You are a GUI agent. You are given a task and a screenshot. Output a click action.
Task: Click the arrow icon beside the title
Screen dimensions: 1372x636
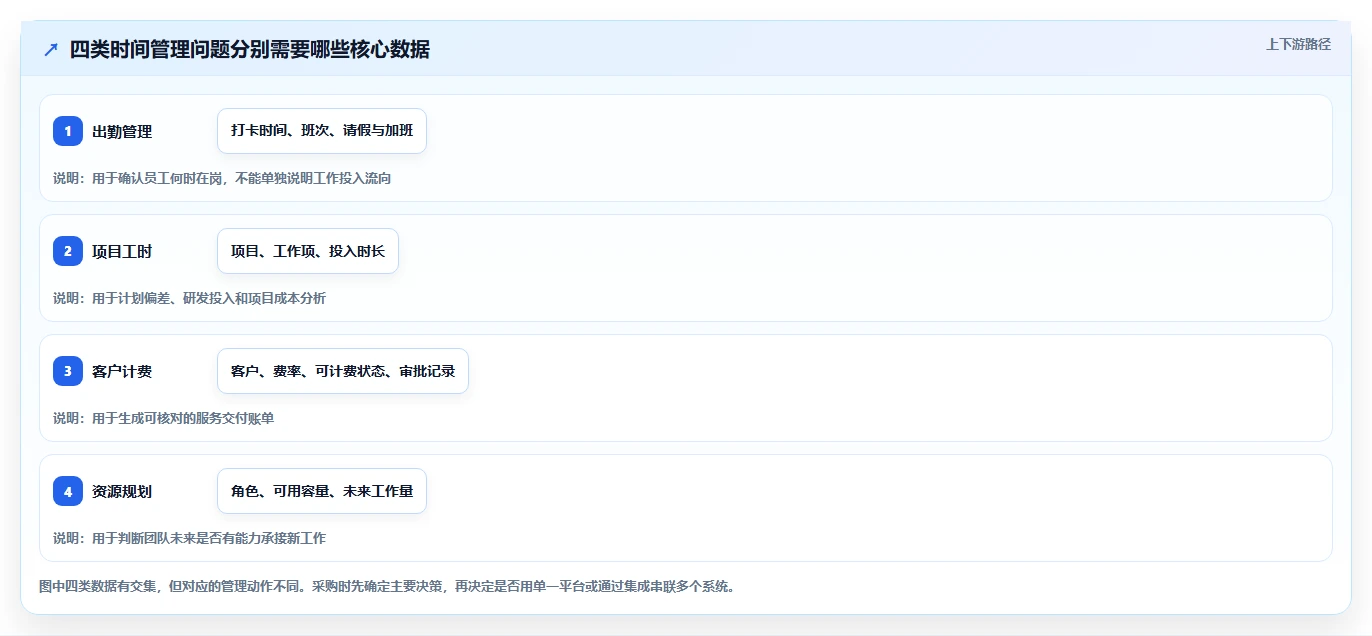coord(51,50)
